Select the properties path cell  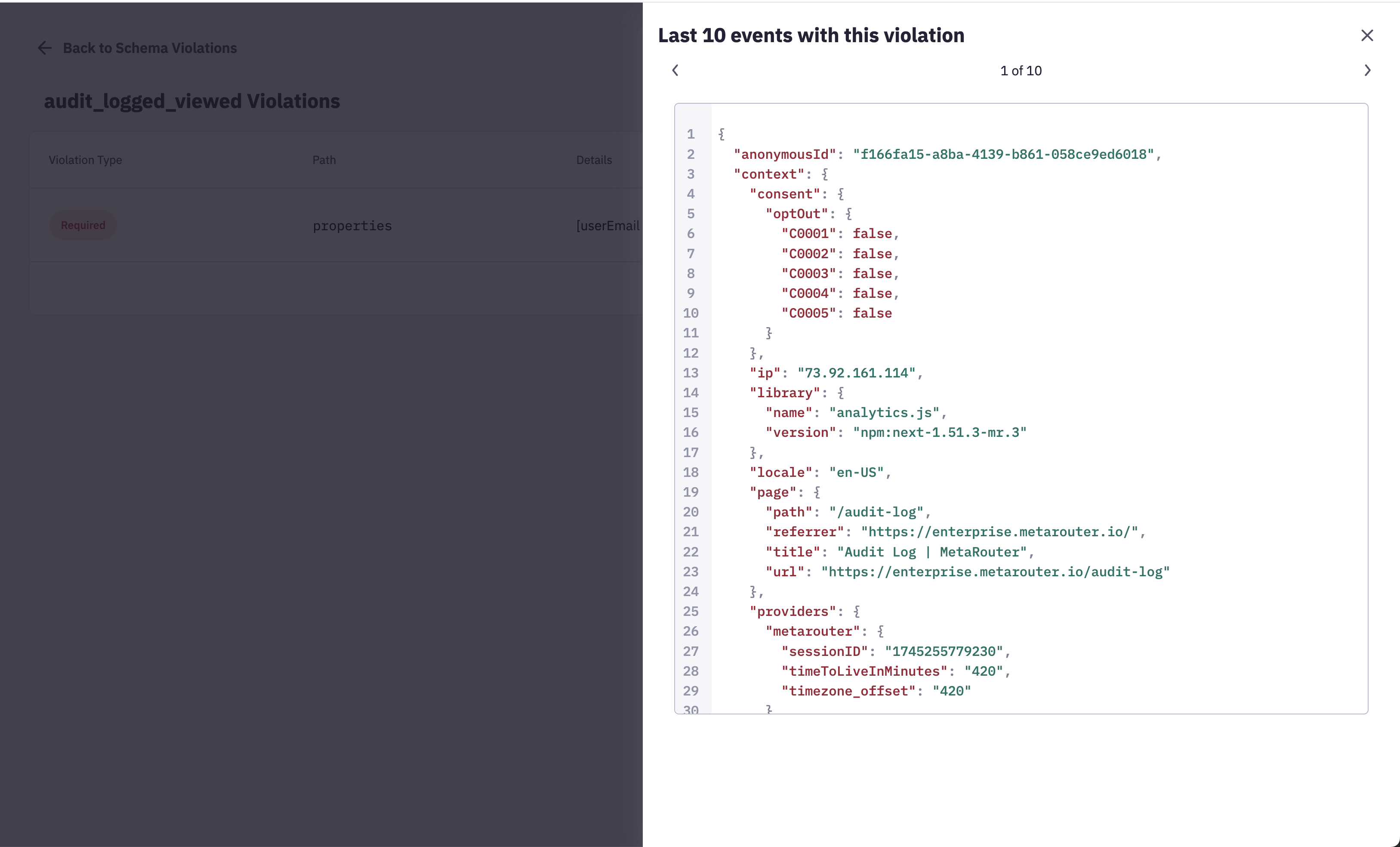point(352,226)
